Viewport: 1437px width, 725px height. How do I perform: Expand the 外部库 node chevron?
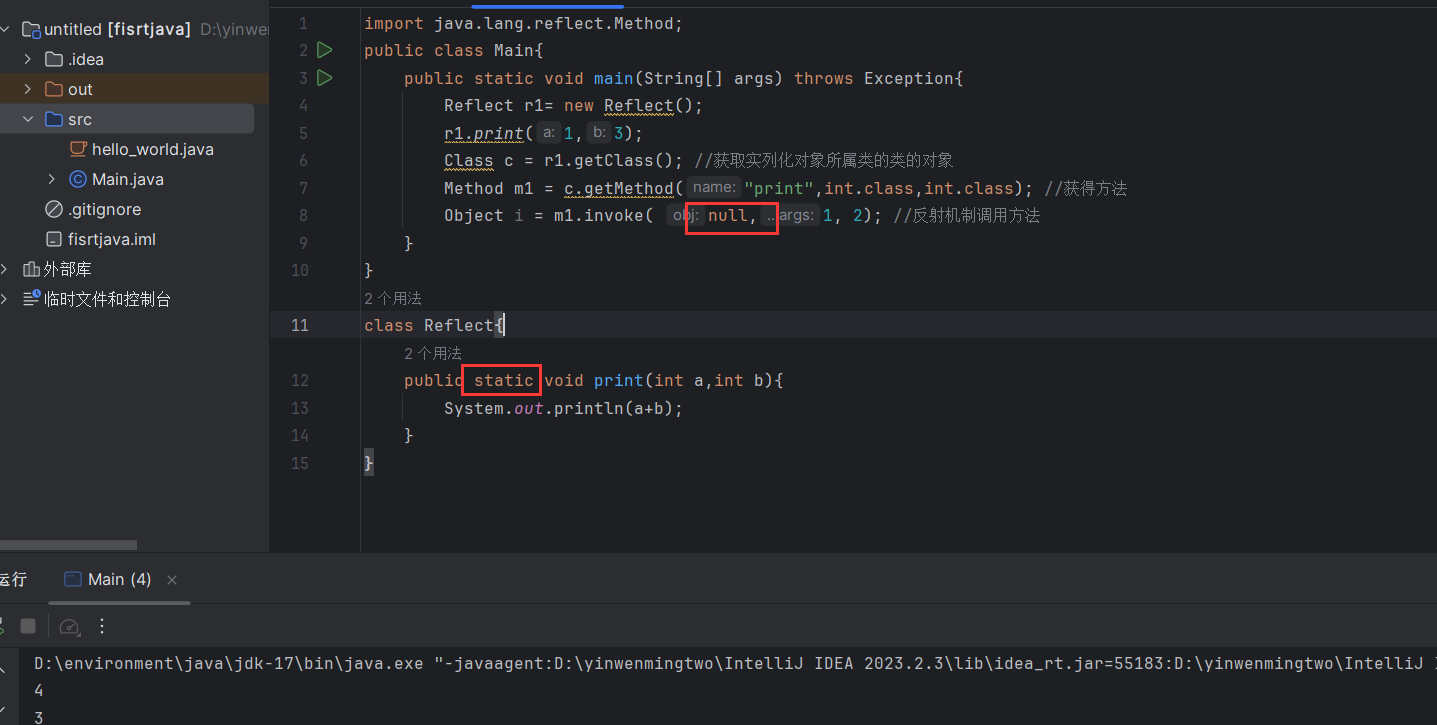coord(6,269)
